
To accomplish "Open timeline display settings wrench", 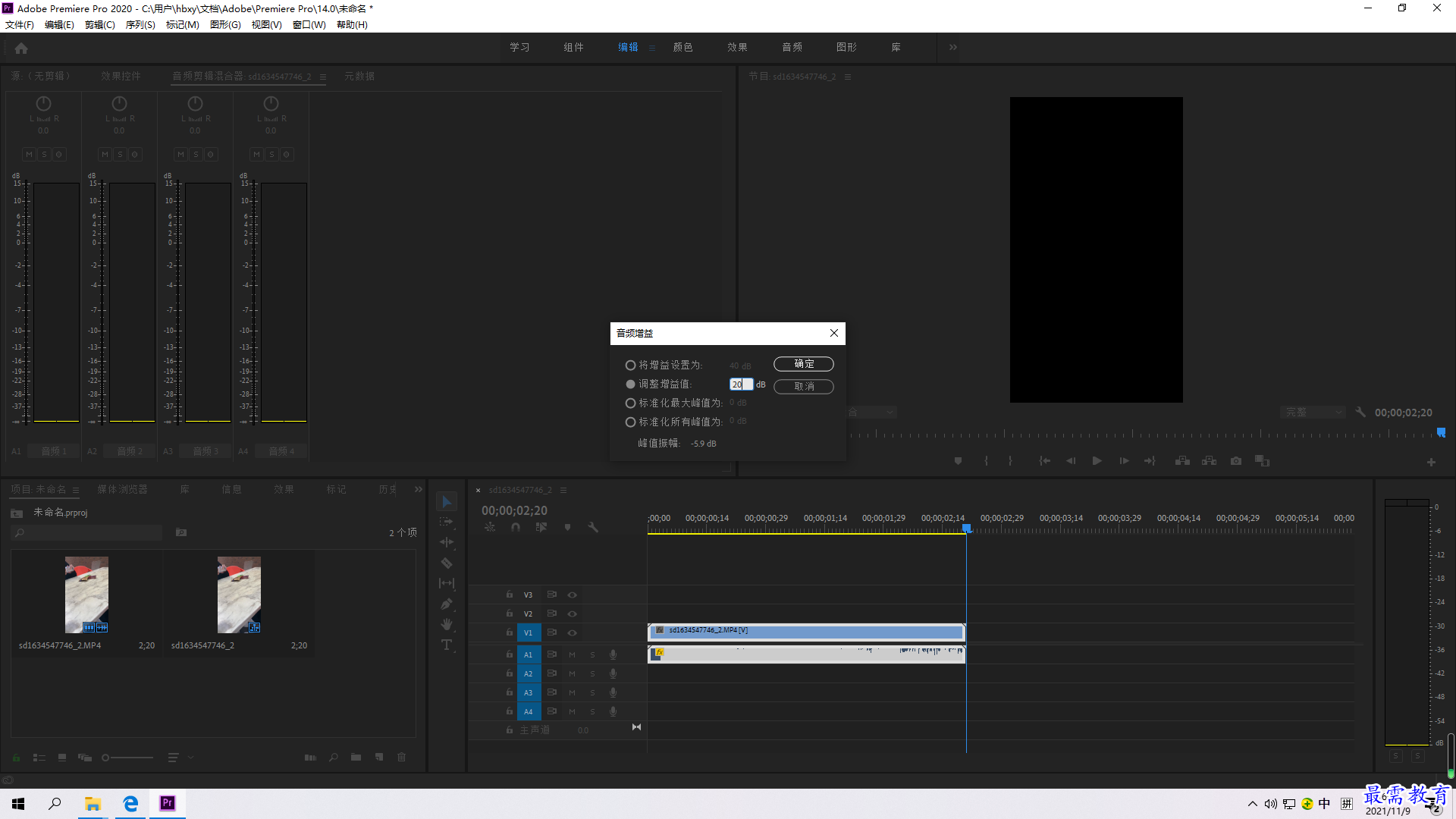I will click(x=593, y=527).
